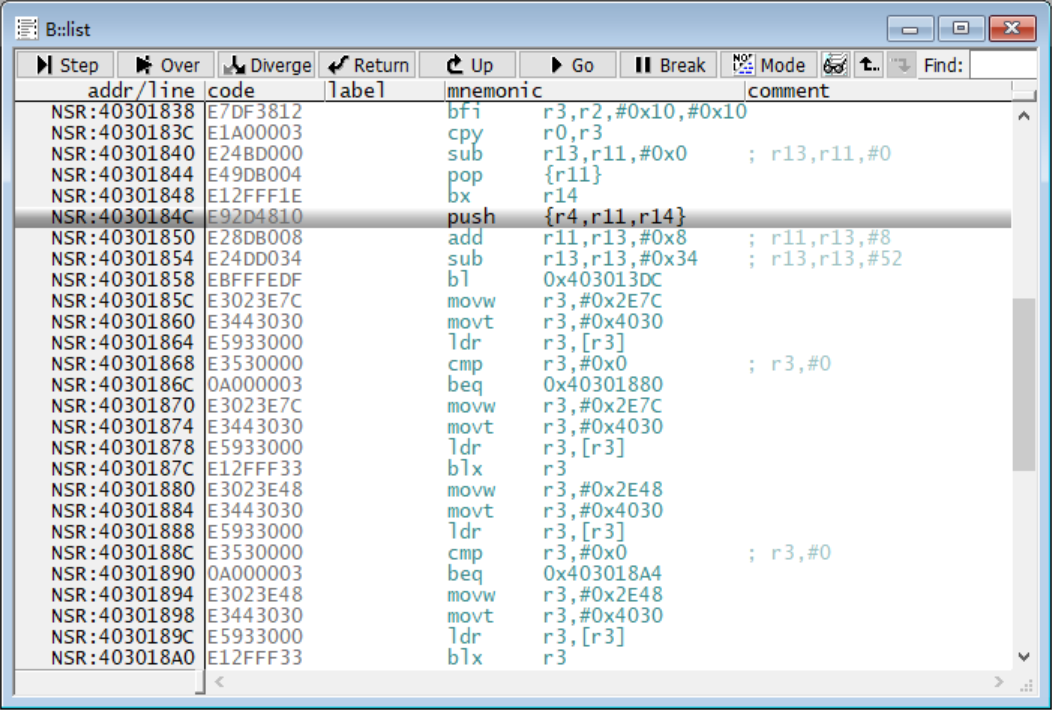Click the Diverge button in toolbar

(x=266, y=65)
